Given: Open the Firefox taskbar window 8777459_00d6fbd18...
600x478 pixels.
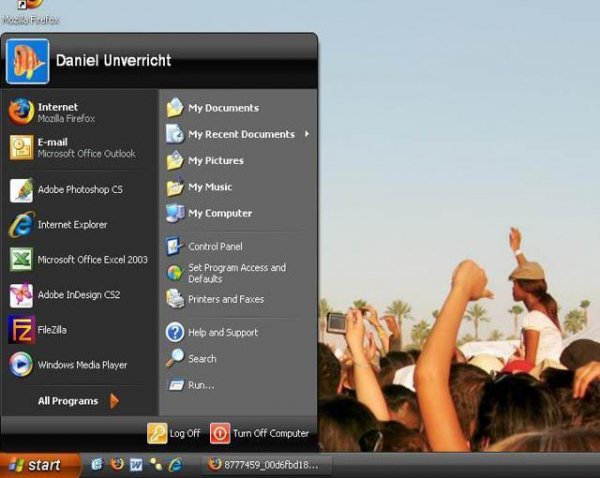Looking at the screenshot, I should pyautogui.click(x=266, y=465).
